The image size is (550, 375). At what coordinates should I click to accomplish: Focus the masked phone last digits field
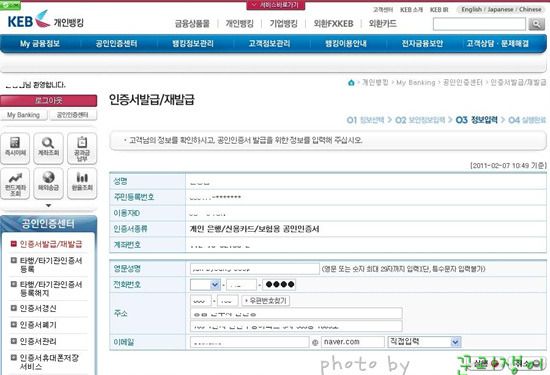[279, 284]
